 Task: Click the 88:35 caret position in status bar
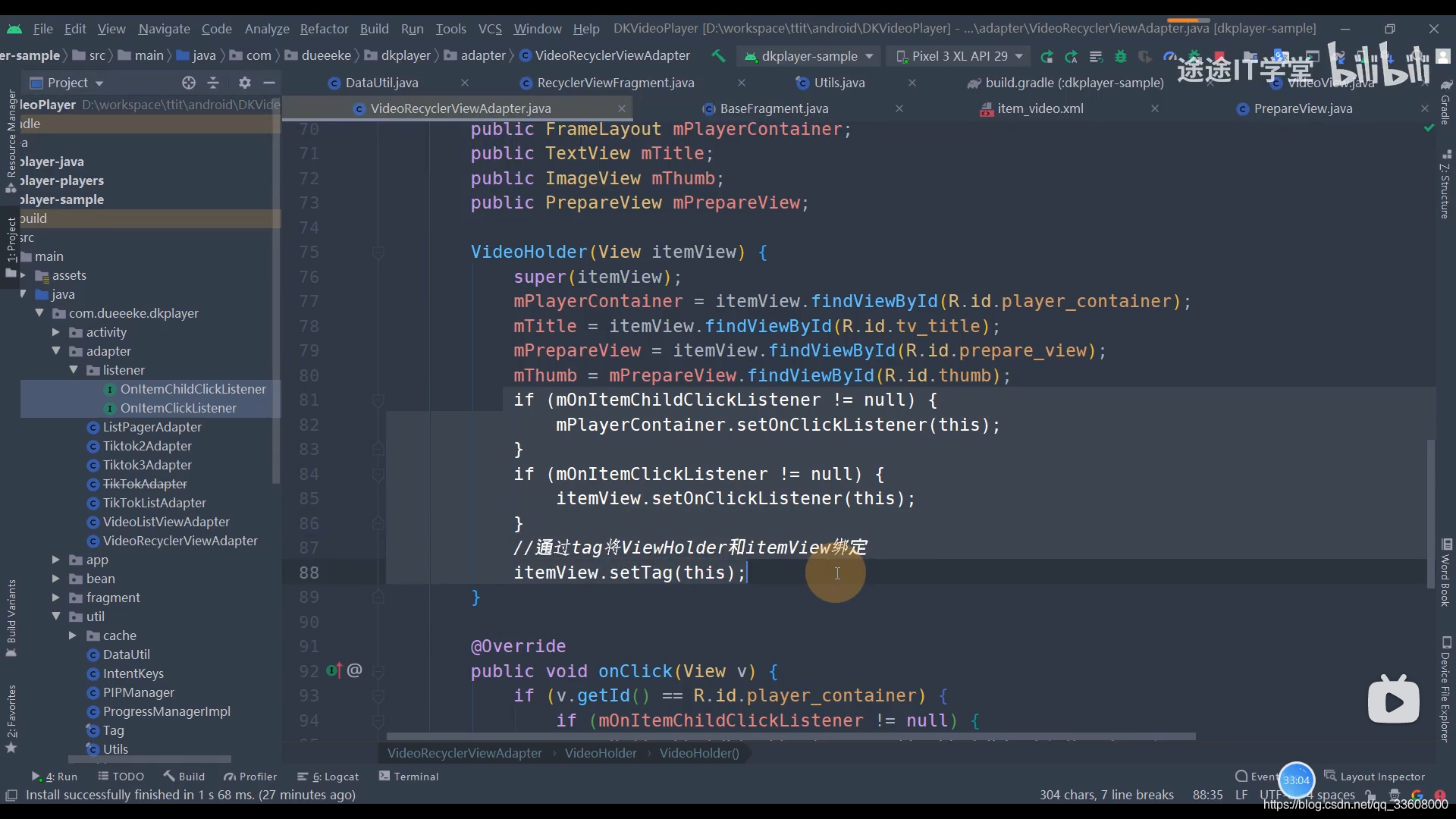pos(1207,795)
